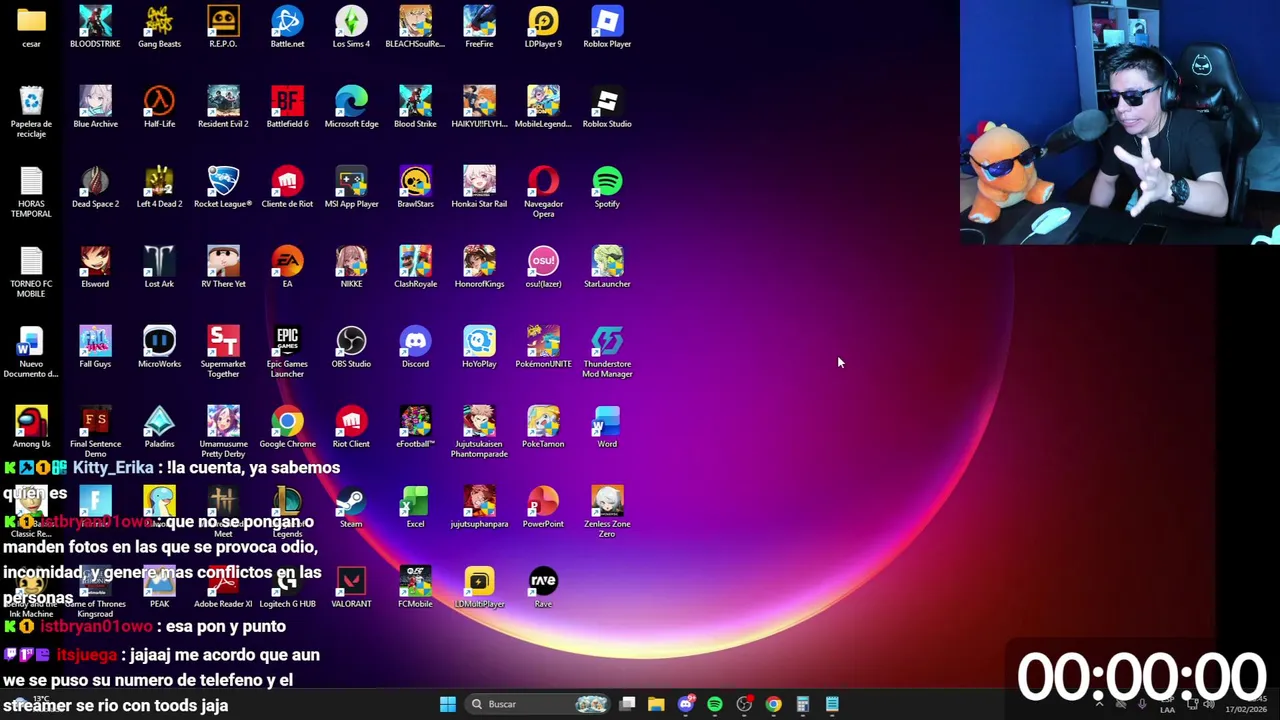Open the FreeFire desktop icon

(x=479, y=27)
